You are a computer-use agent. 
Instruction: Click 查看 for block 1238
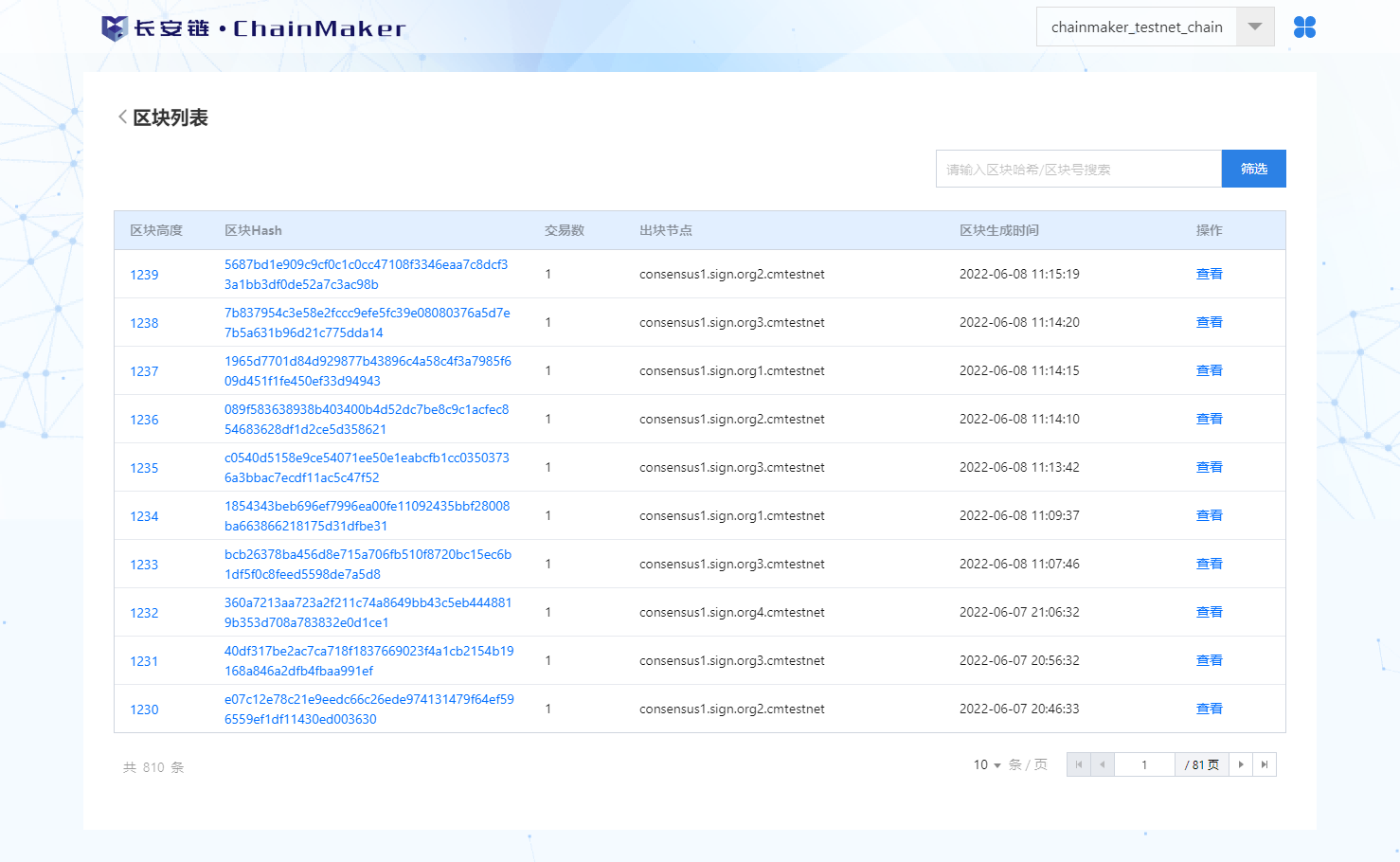click(x=1209, y=322)
